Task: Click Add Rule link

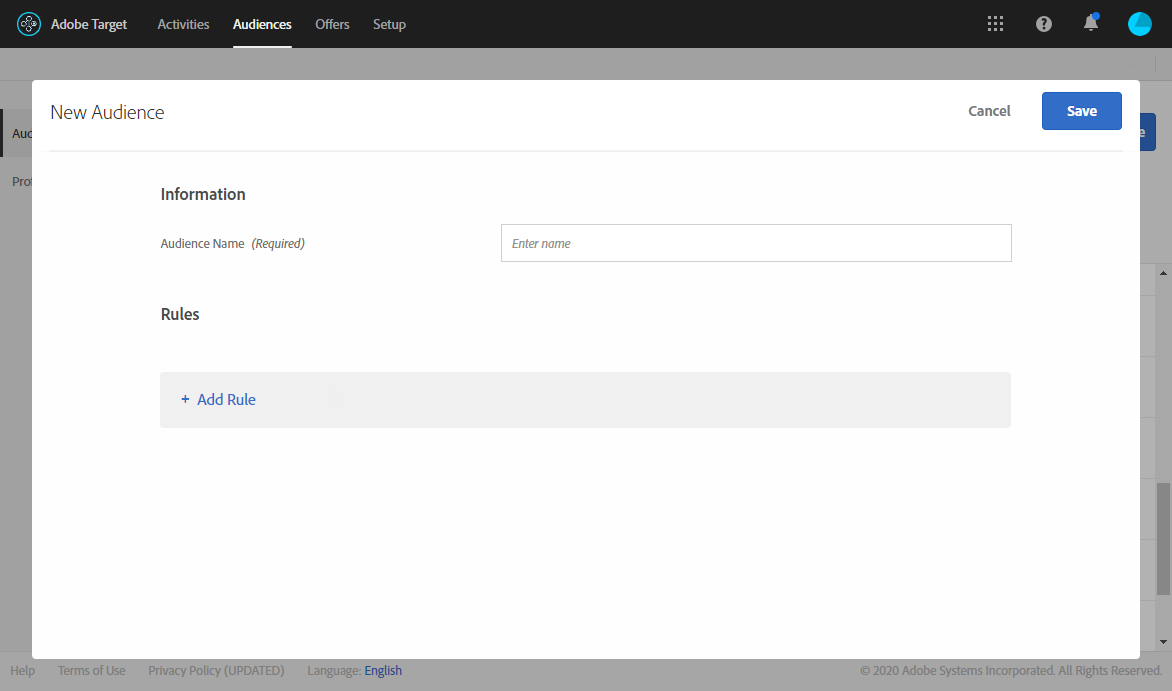Action: click(226, 399)
